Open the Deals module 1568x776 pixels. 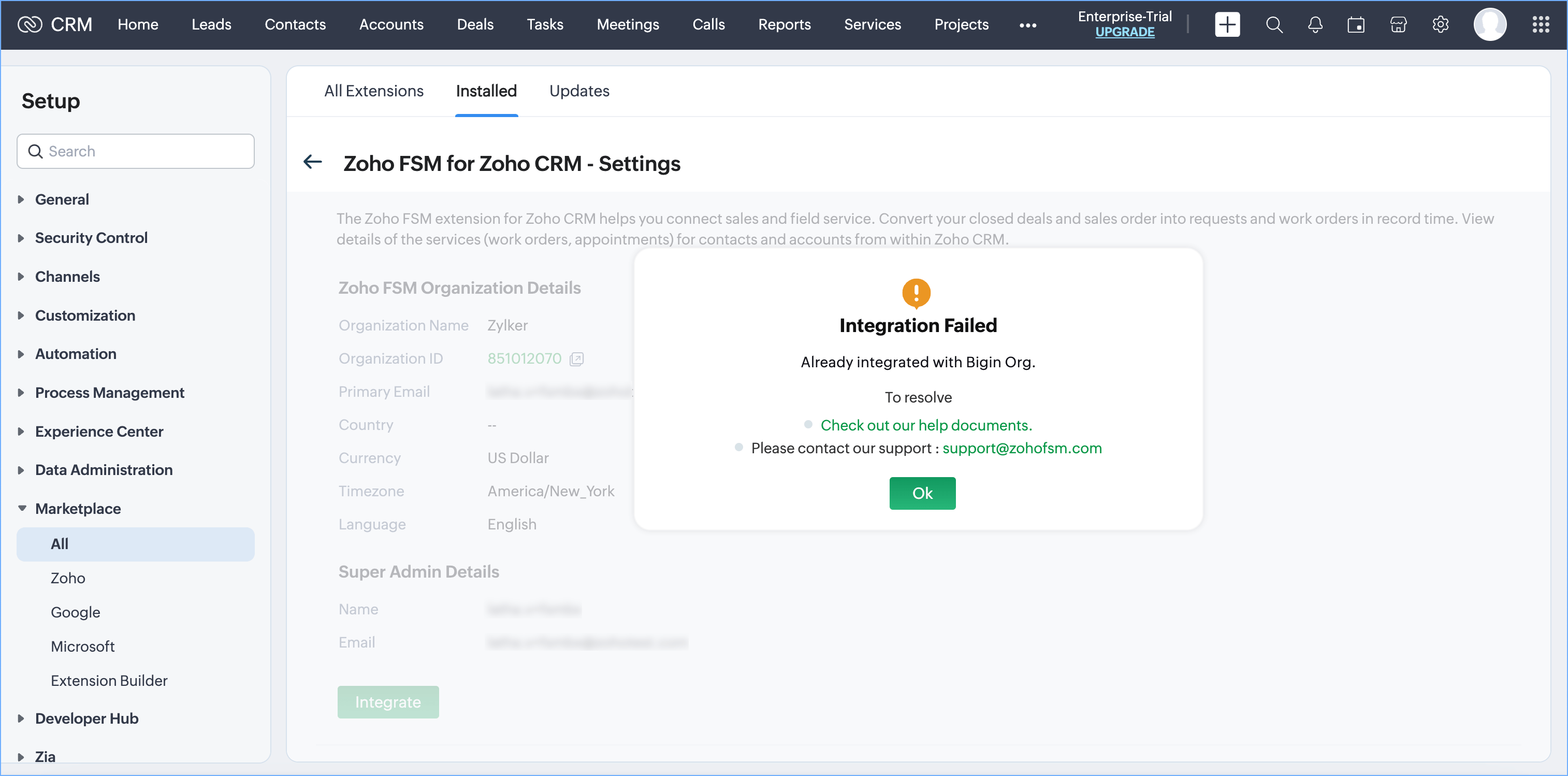pyautogui.click(x=475, y=24)
